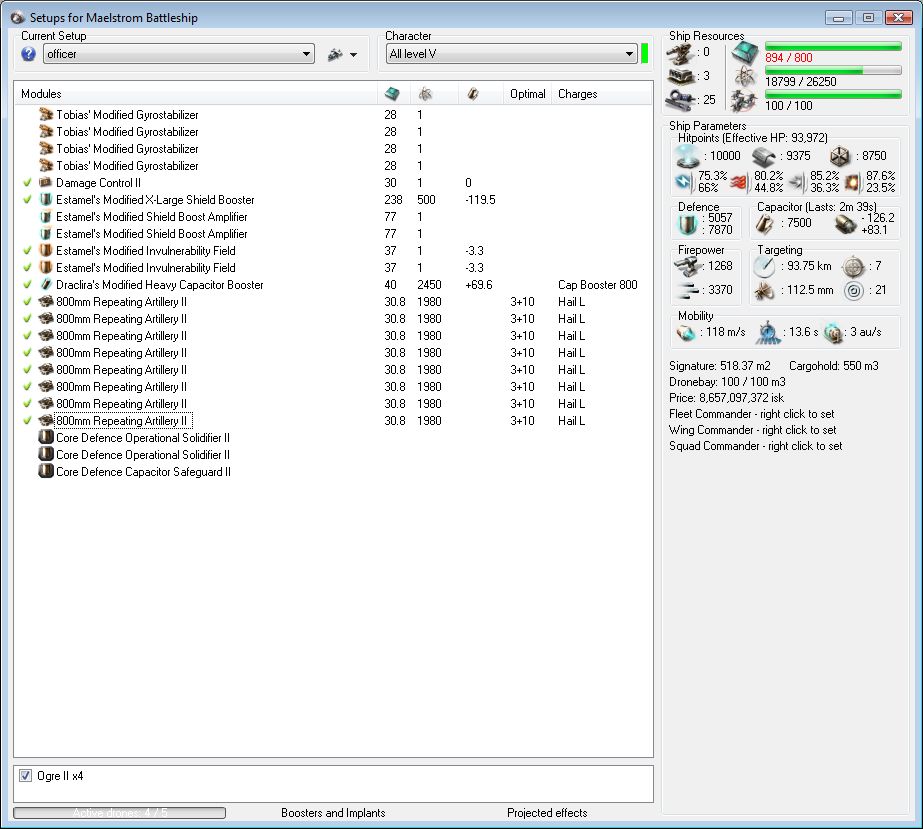The height and width of the screenshot is (829, 923).
Task: Toggle the Estamel's Modified X-Large Shield Booster checkmark
Action: (x=27, y=200)
